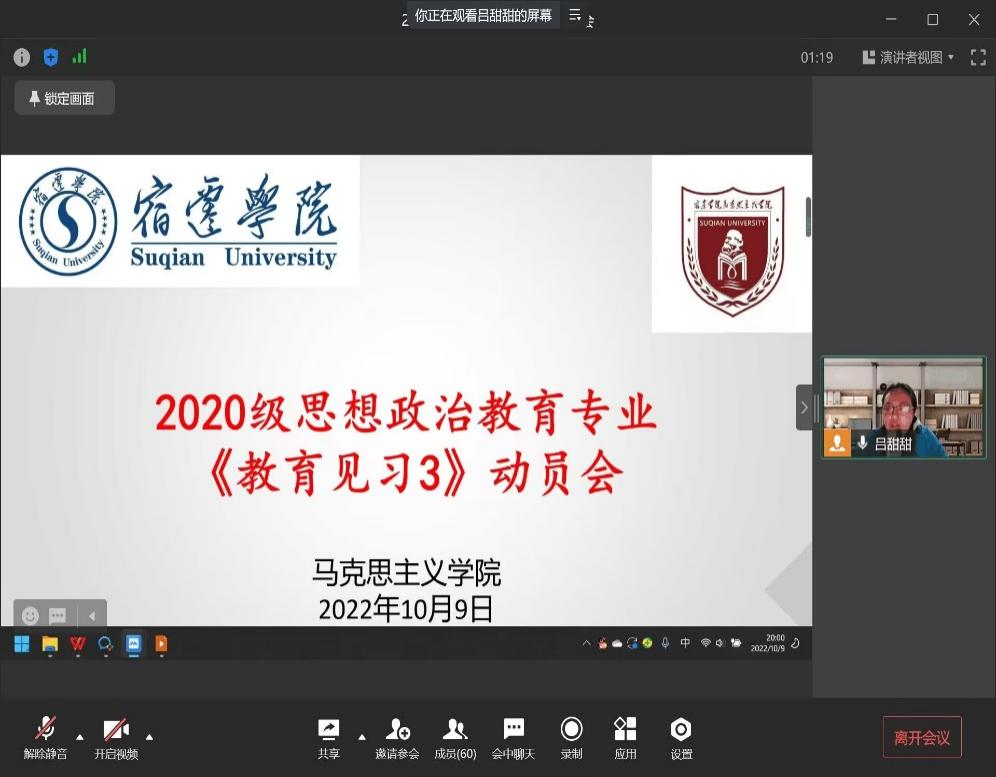
Task: Click the blue security shield icon
Action: (51, 57)
